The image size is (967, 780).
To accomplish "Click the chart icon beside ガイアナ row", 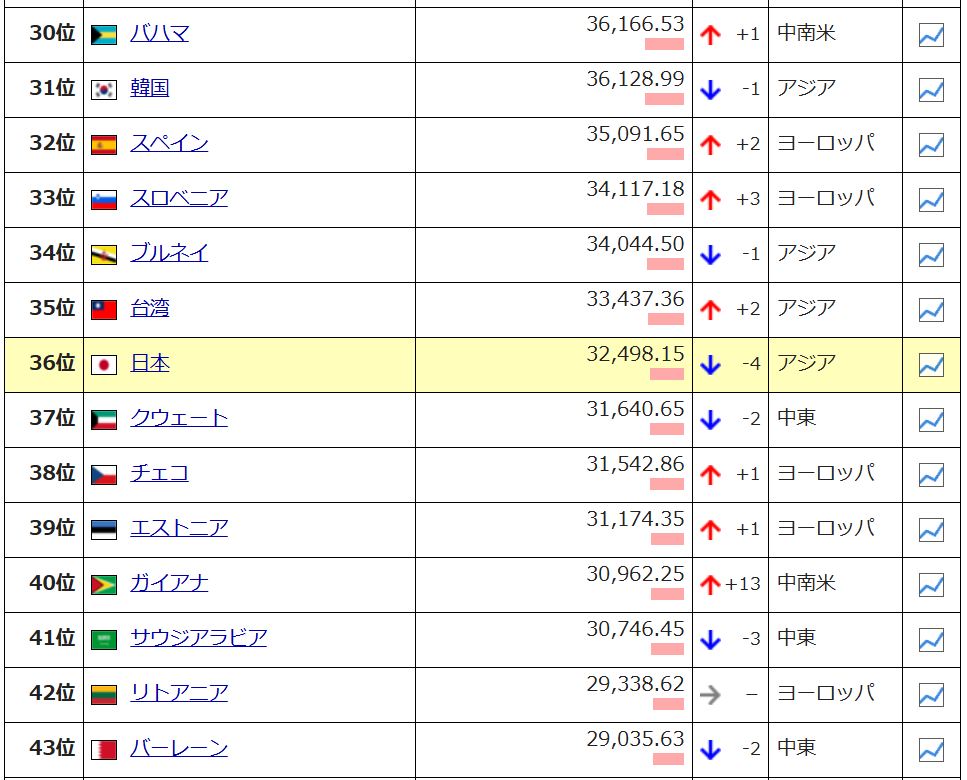I will coord(931,585).
